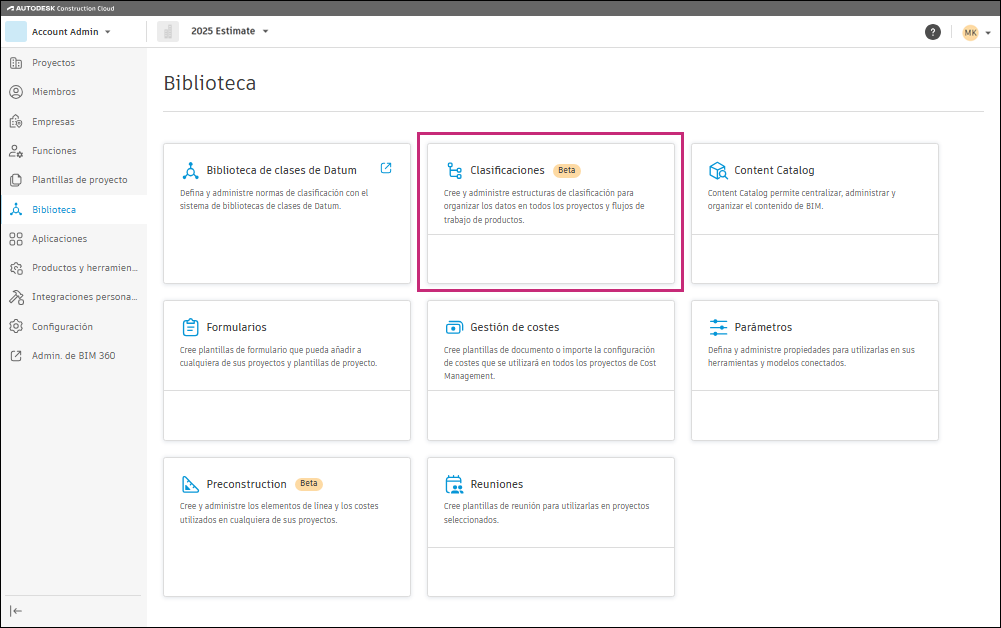Click the Miembros person icon

16,92
